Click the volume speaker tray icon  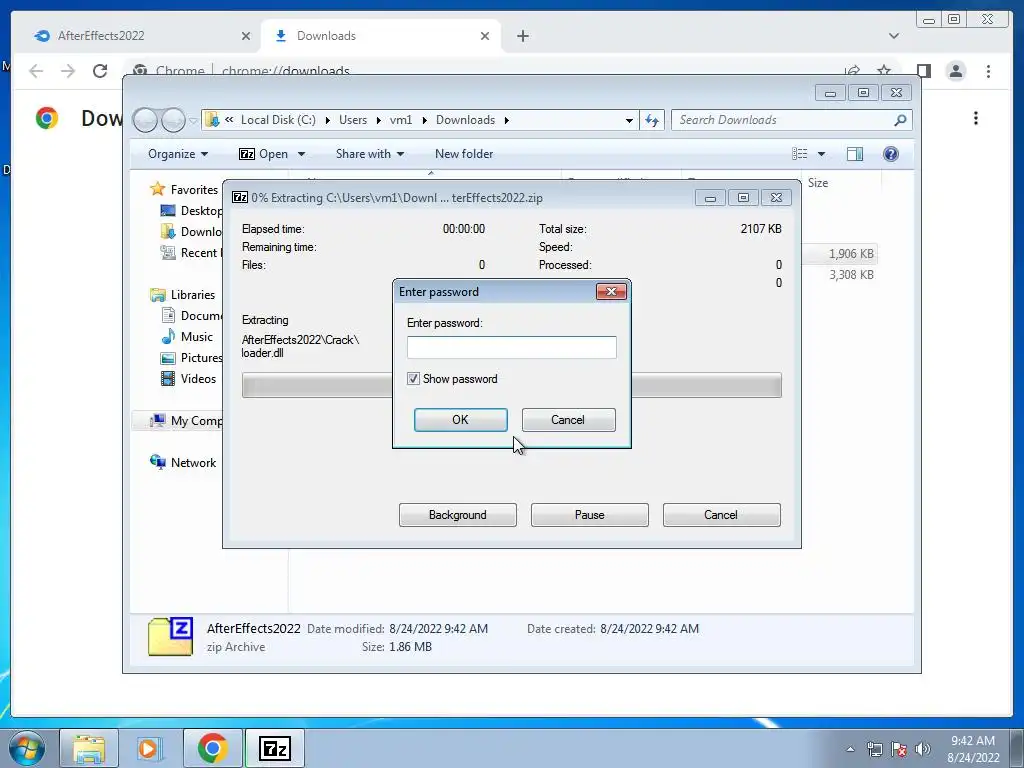923,749
